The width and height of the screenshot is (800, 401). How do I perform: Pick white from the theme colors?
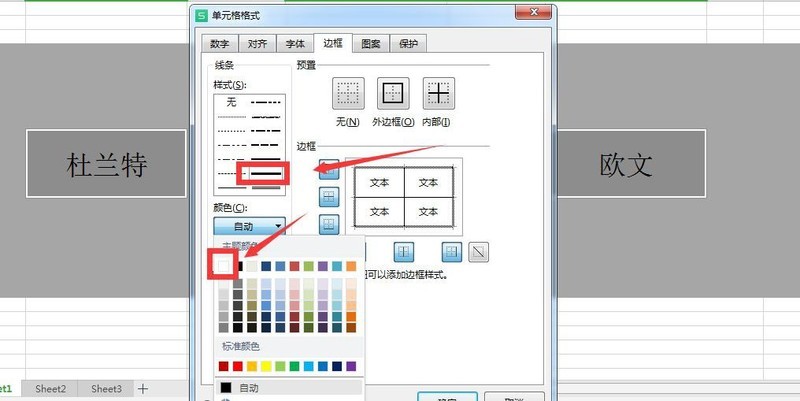(222, 265)
